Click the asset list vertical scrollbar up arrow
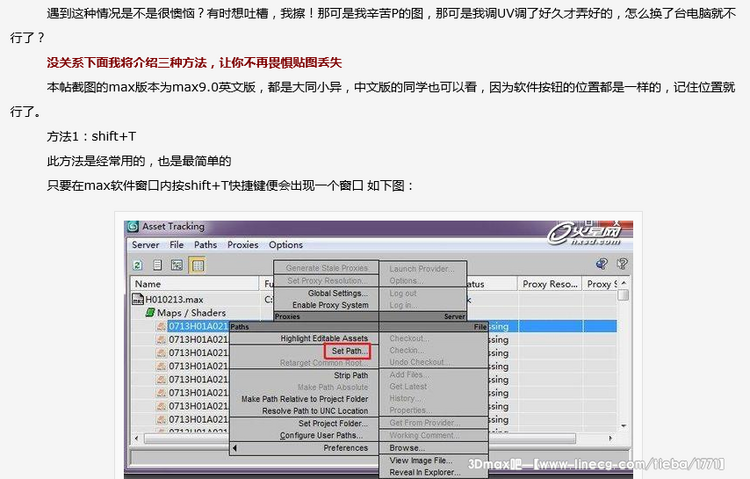Screen dimensions: 750x479 [623, 283]
